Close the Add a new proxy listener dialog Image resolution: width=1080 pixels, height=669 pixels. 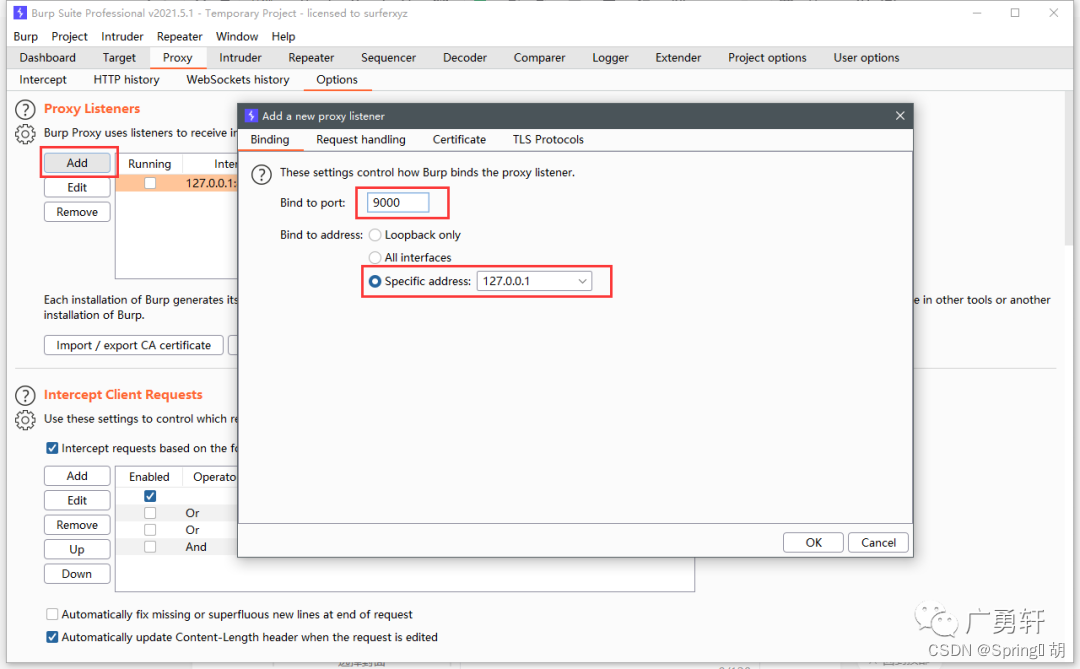click(900, 116)
